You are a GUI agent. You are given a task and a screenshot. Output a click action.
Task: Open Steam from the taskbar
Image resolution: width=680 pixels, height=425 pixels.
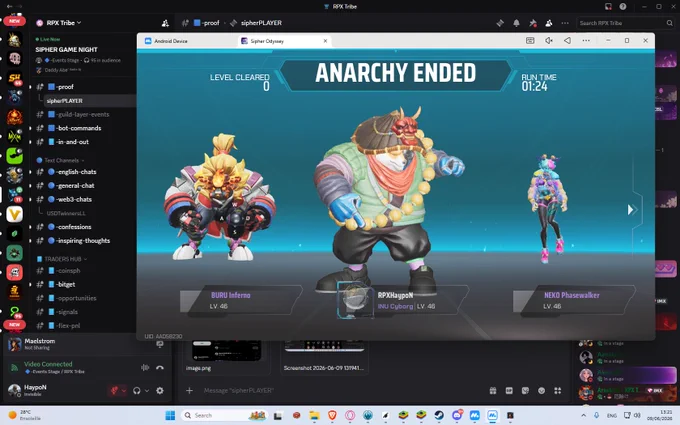439,415
